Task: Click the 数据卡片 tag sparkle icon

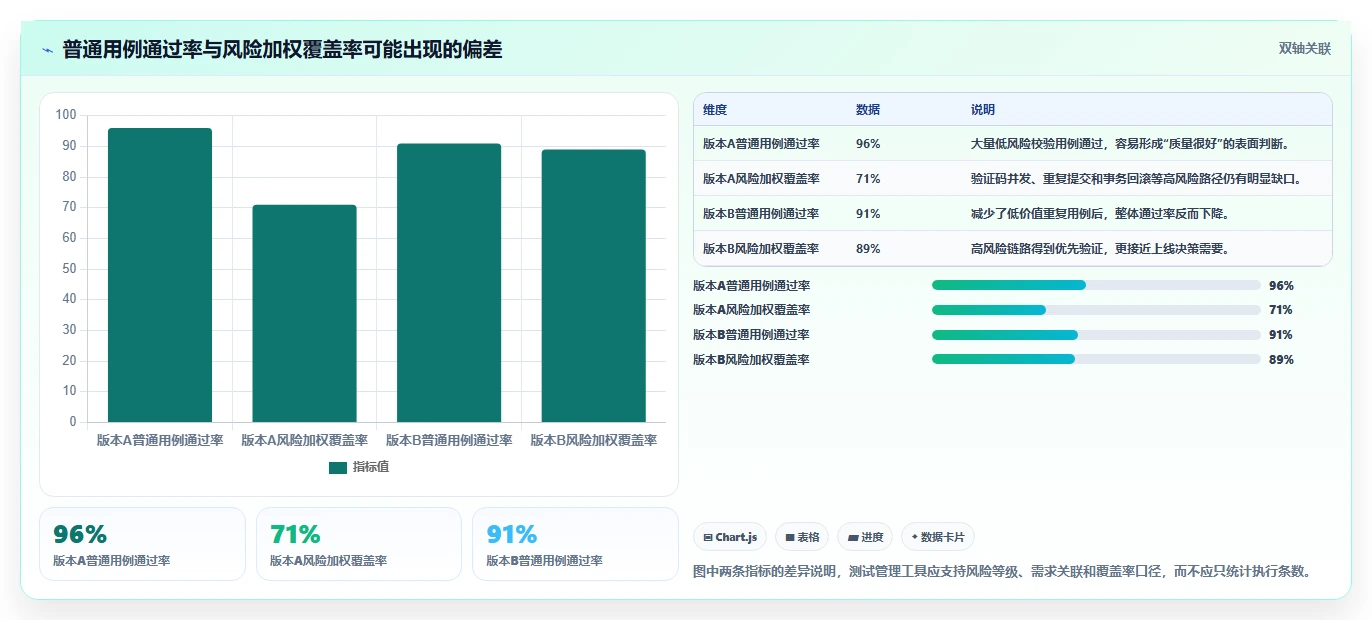Action: click(x=914, y=538)
